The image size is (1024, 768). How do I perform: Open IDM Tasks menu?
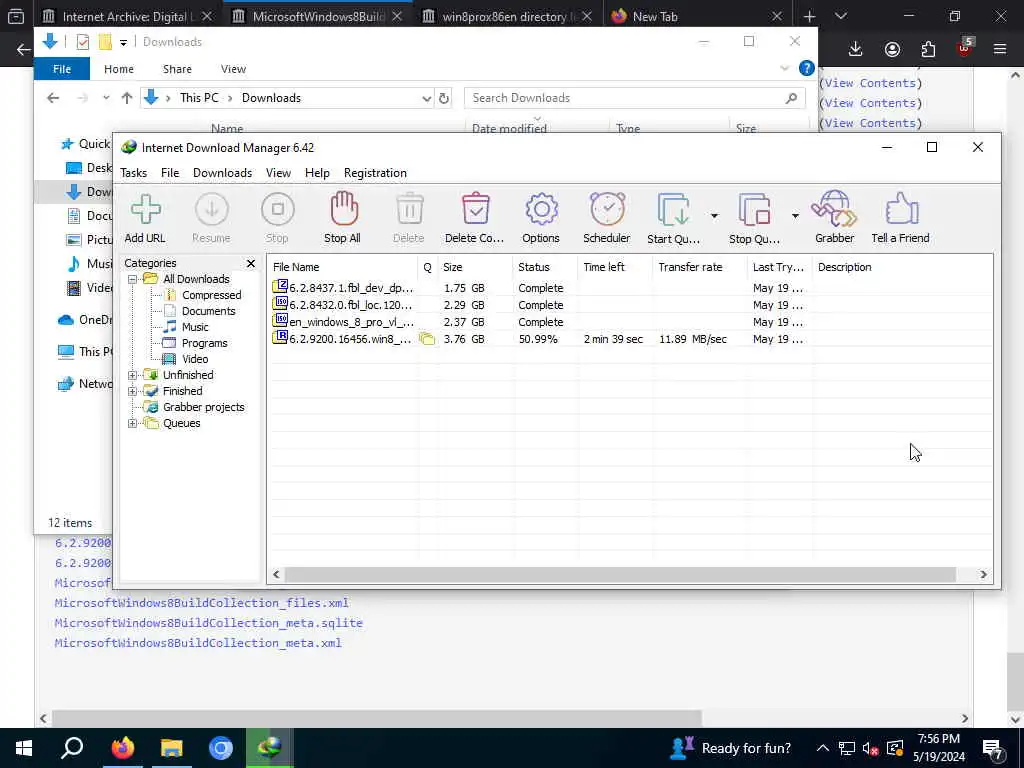134,173
